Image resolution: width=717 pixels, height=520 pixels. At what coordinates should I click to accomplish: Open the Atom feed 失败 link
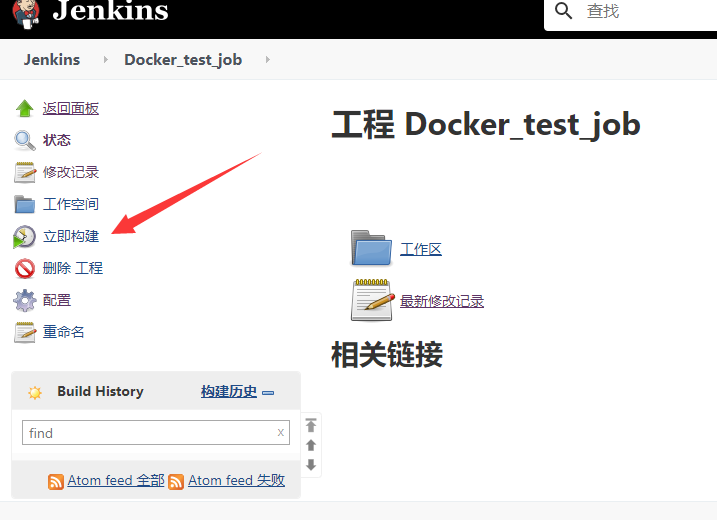(x=236, y=480)
